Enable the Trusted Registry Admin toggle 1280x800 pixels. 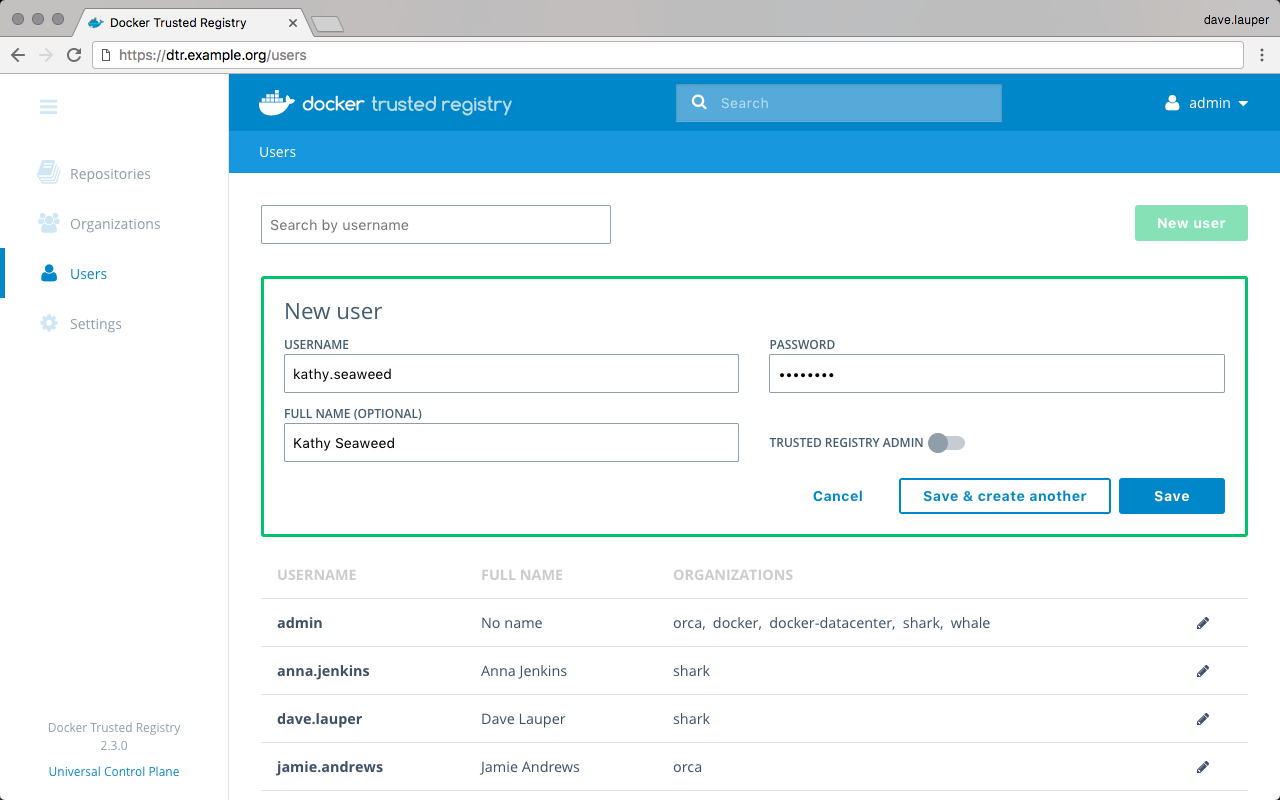pos(946,443)
